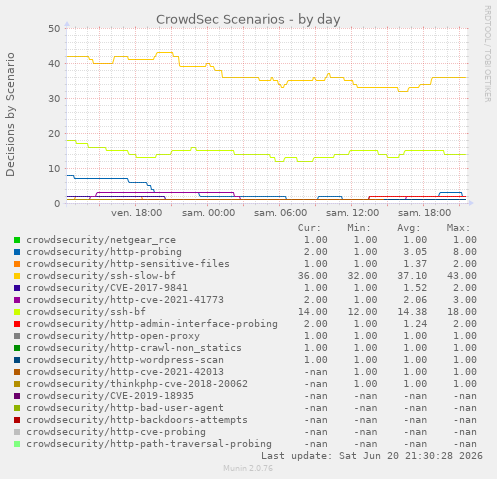The image size is (497, 479).
Task: Click the light green http-path-traversal-probing swatch
Action: (17, 444)
